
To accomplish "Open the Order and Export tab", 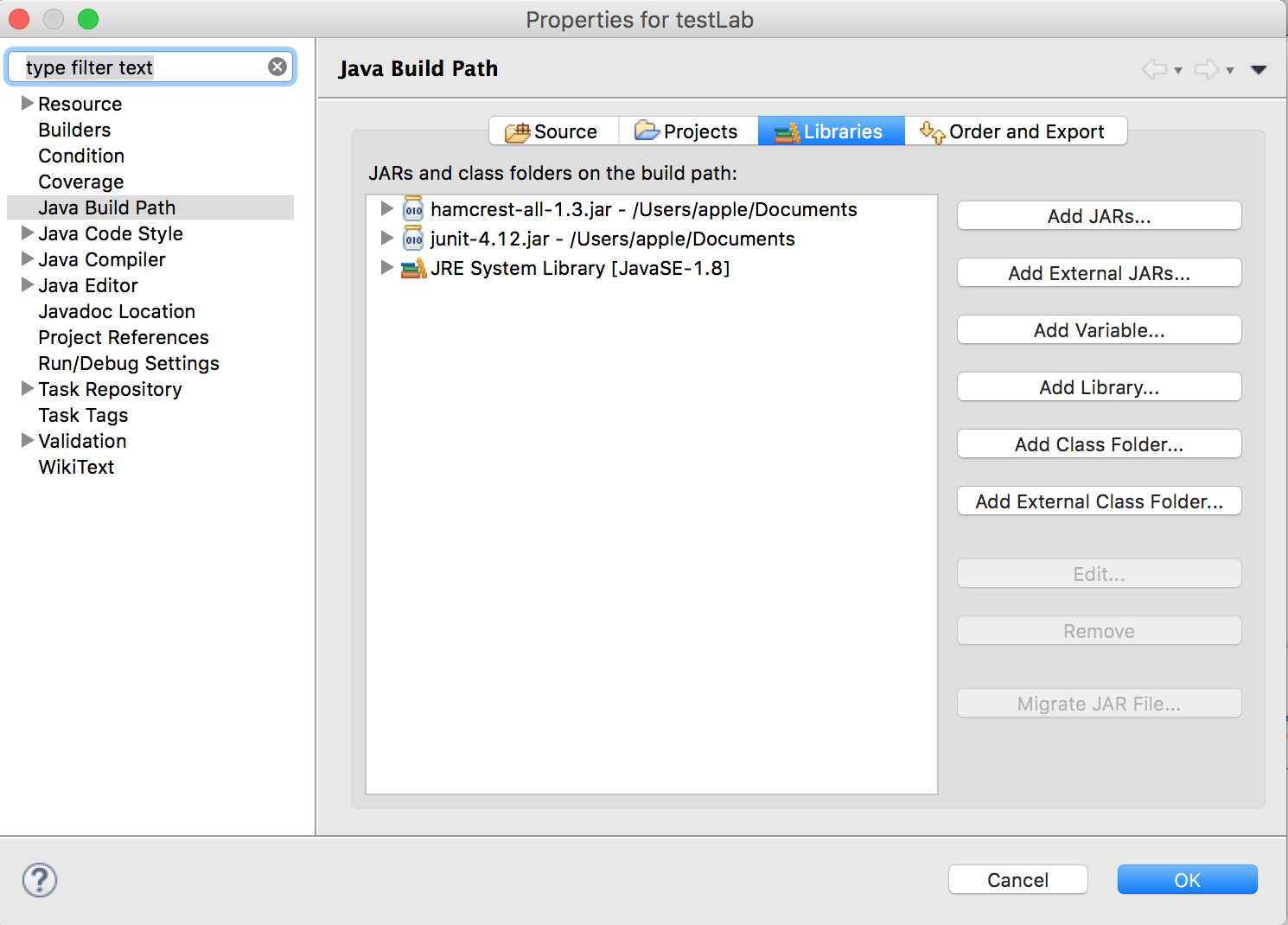I will [x=1016, y=131].
